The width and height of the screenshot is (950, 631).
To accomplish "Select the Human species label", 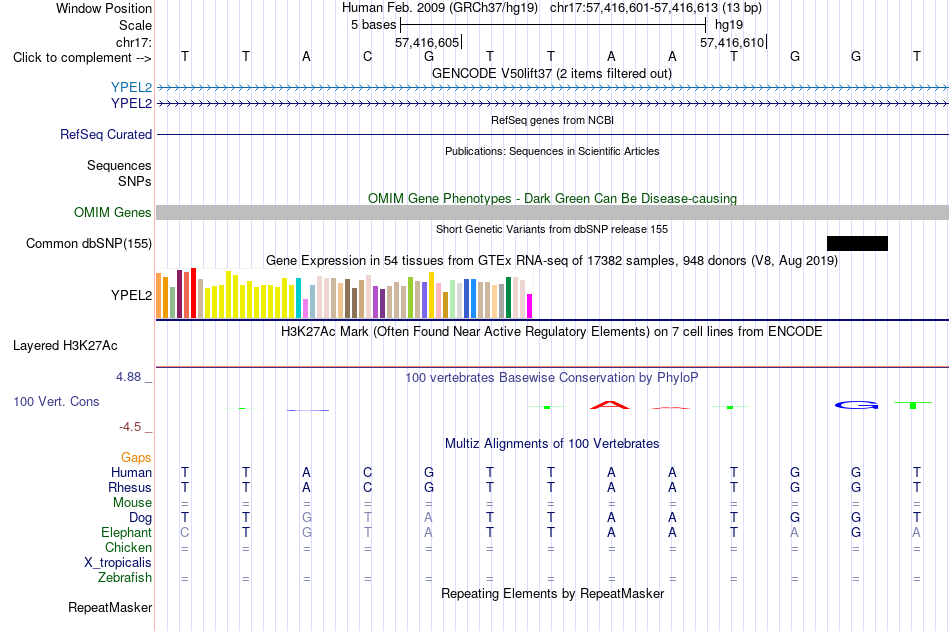I will click(131, 473).
